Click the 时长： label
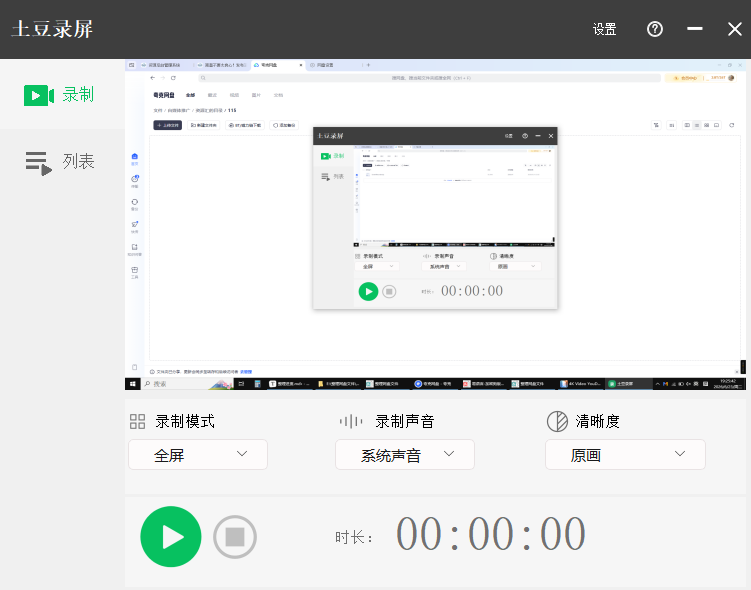Image resolution: width=751 pixels, height=590 pixels. pyautogui.click(x=353, y=537)
